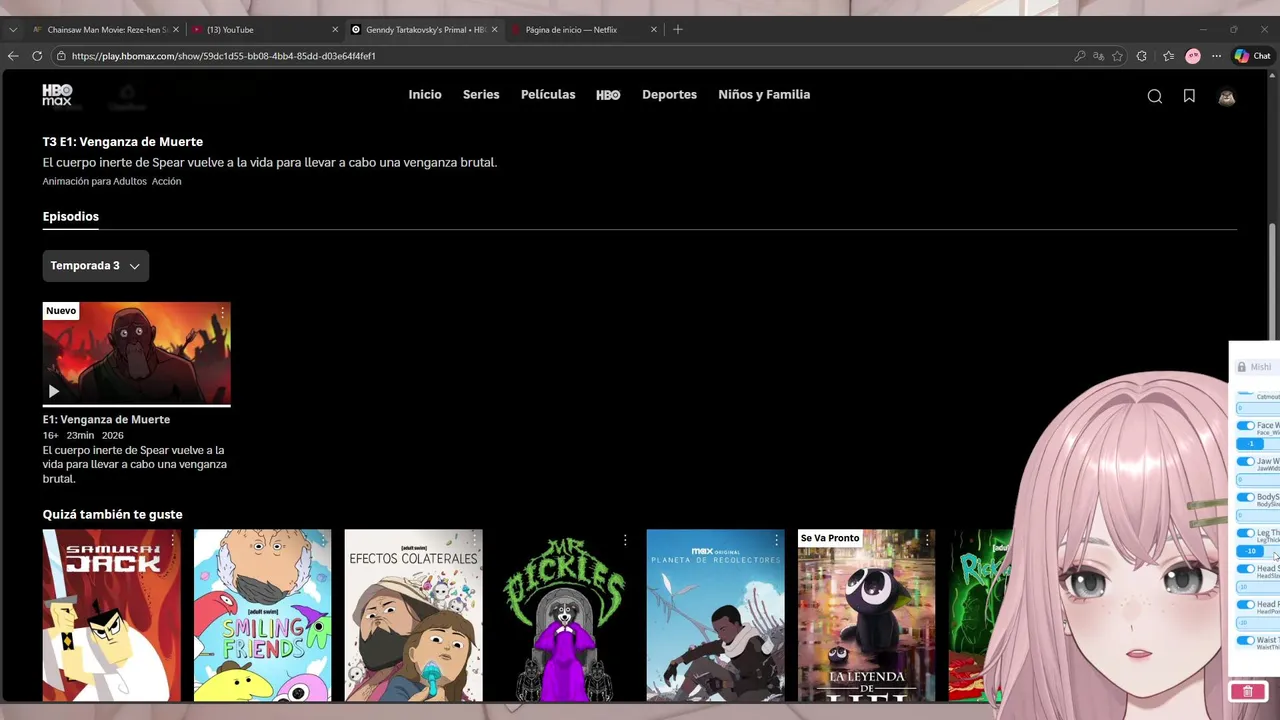Viewport: 1280px width, 720px height.
Task: Open options dots on Planeta de Recolectores card
Action: tap(776, 540)
